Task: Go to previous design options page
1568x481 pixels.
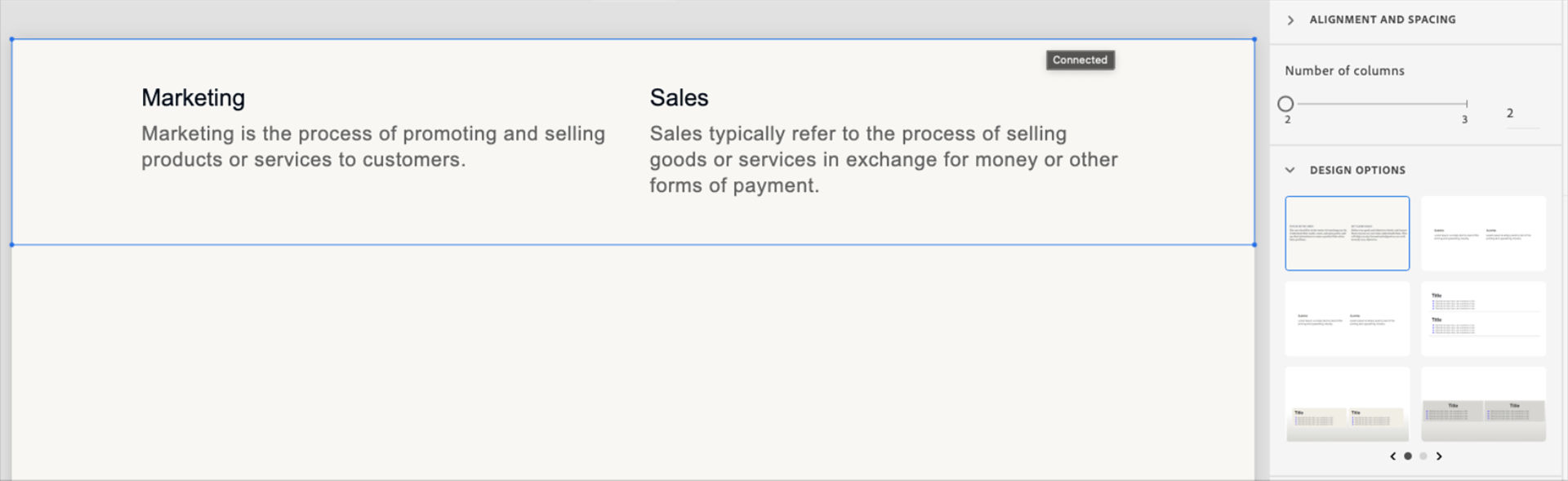Action: pos(1392,457)
